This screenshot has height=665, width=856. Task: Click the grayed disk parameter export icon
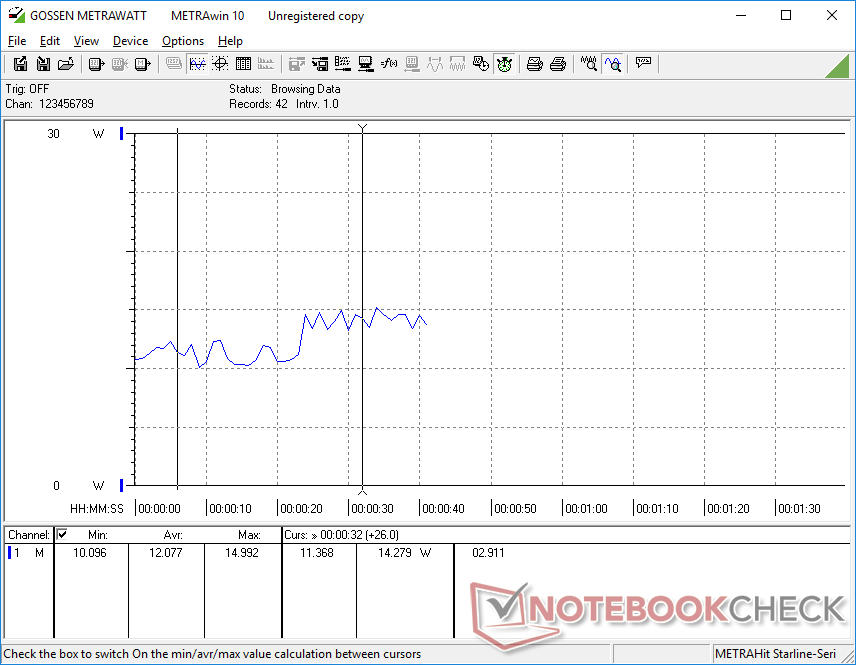pos(296,64)
